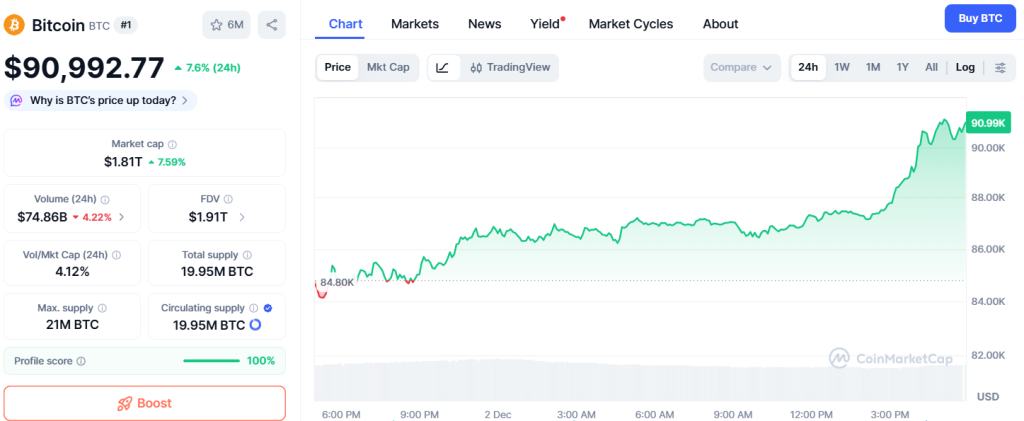Open the Compare dropdown
Image resolution: width=1024 pixels, height=421 pixels.
pyautogui.click(x=740, y=68)
